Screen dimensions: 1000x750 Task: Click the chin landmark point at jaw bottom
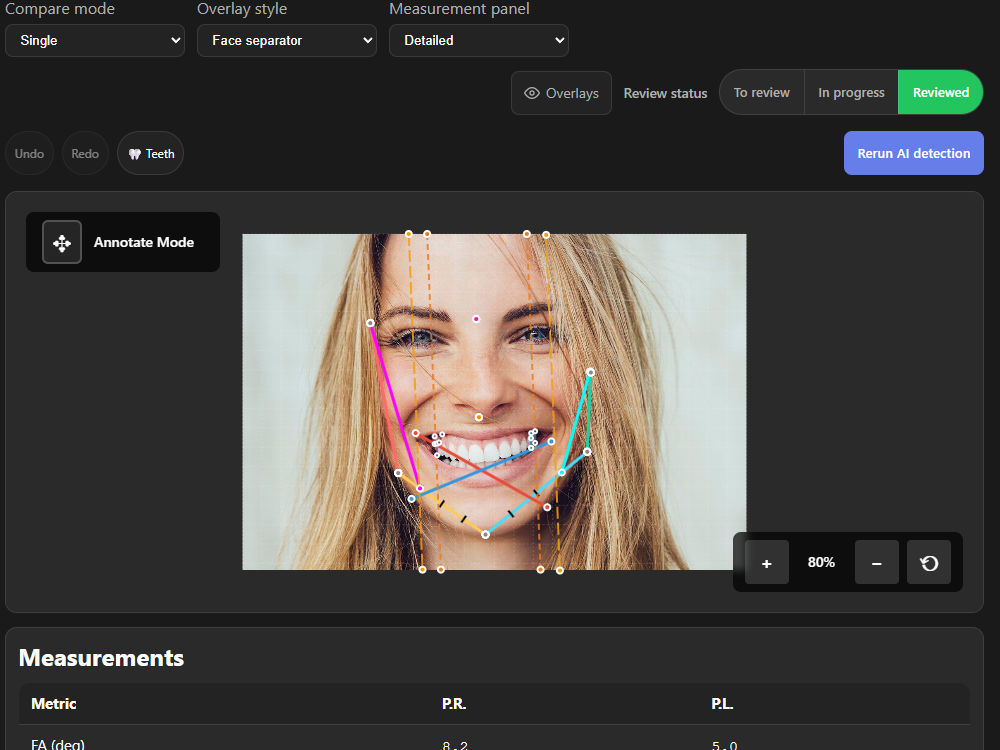tap(485, 534)
